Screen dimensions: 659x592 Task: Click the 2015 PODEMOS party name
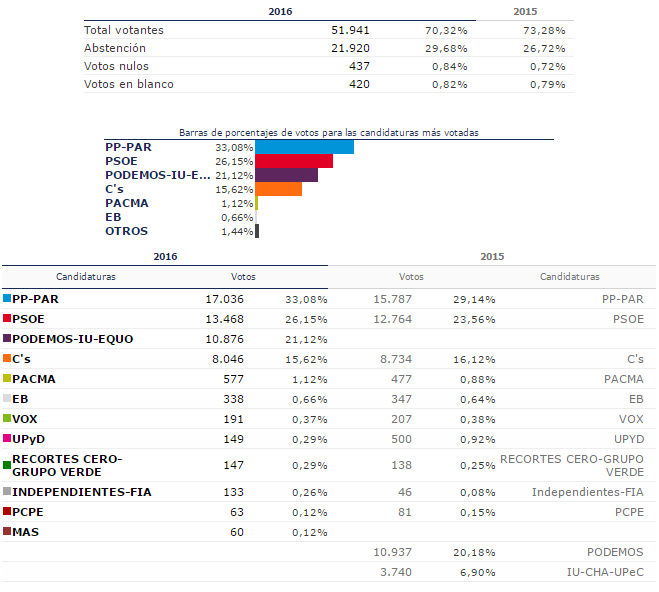615,552
